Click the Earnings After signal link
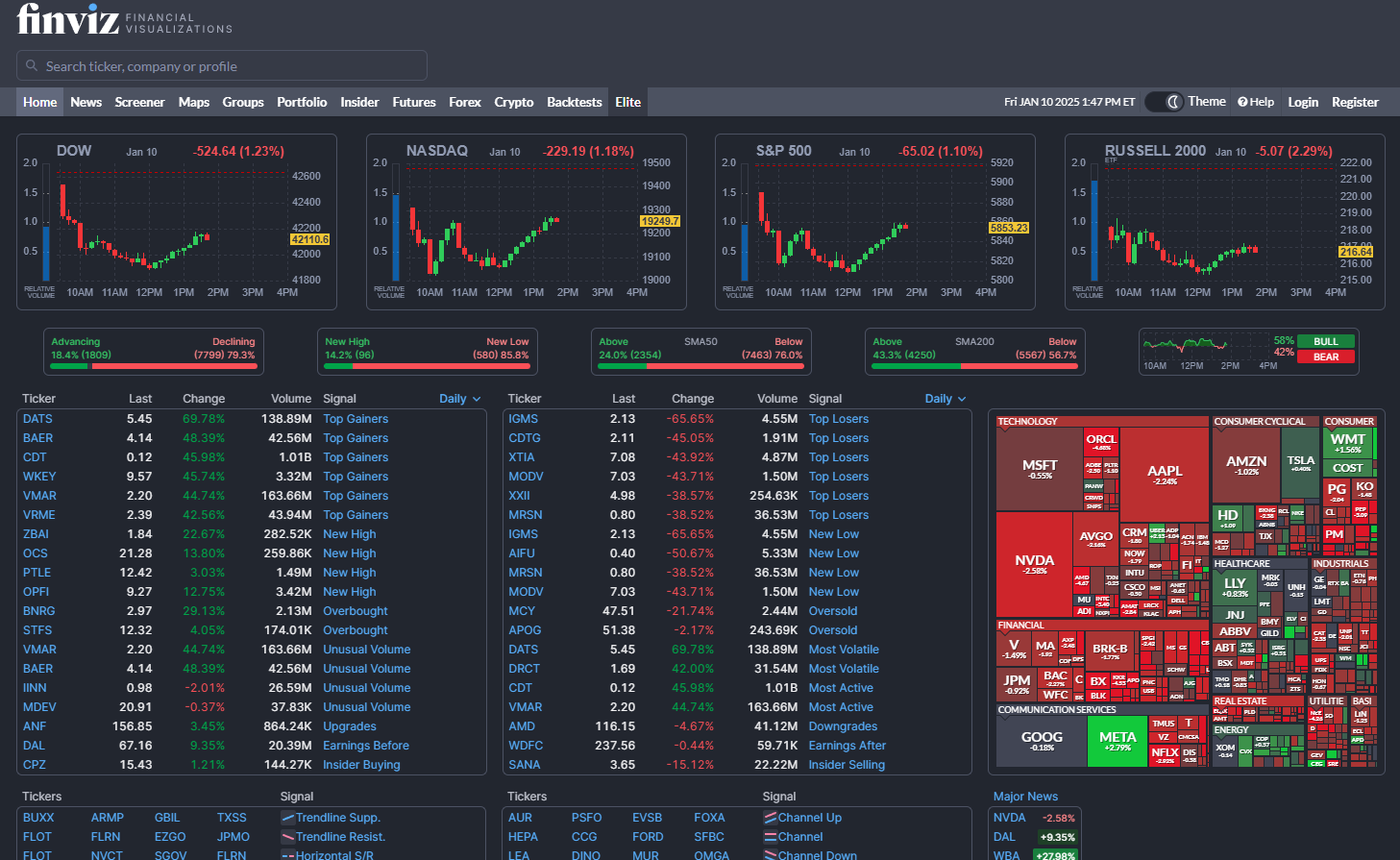Image resolution: width=1400 pixels, height=860 pixels. click(847, 746)
